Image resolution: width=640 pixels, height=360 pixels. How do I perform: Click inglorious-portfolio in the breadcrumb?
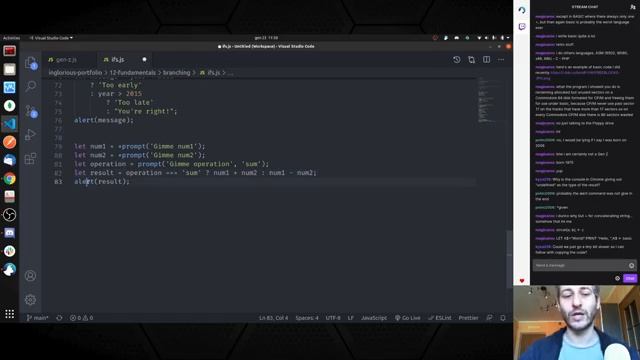pos(75,73)
